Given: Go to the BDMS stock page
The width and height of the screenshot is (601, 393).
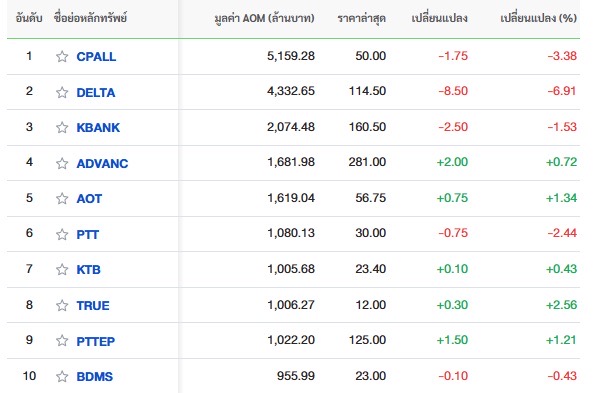Looking at the screenshot, I should [x=95, y=377].
